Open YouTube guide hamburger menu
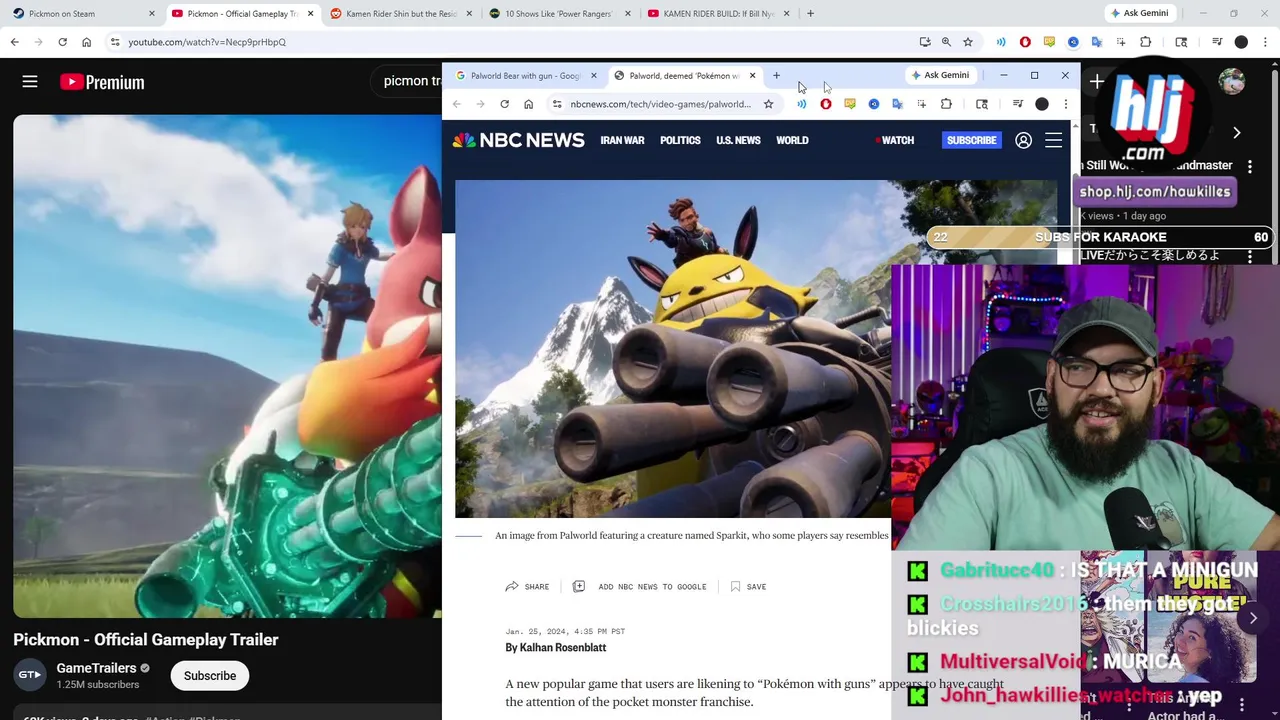Screen dimensions: 1280x720 (x=30, y=82)
